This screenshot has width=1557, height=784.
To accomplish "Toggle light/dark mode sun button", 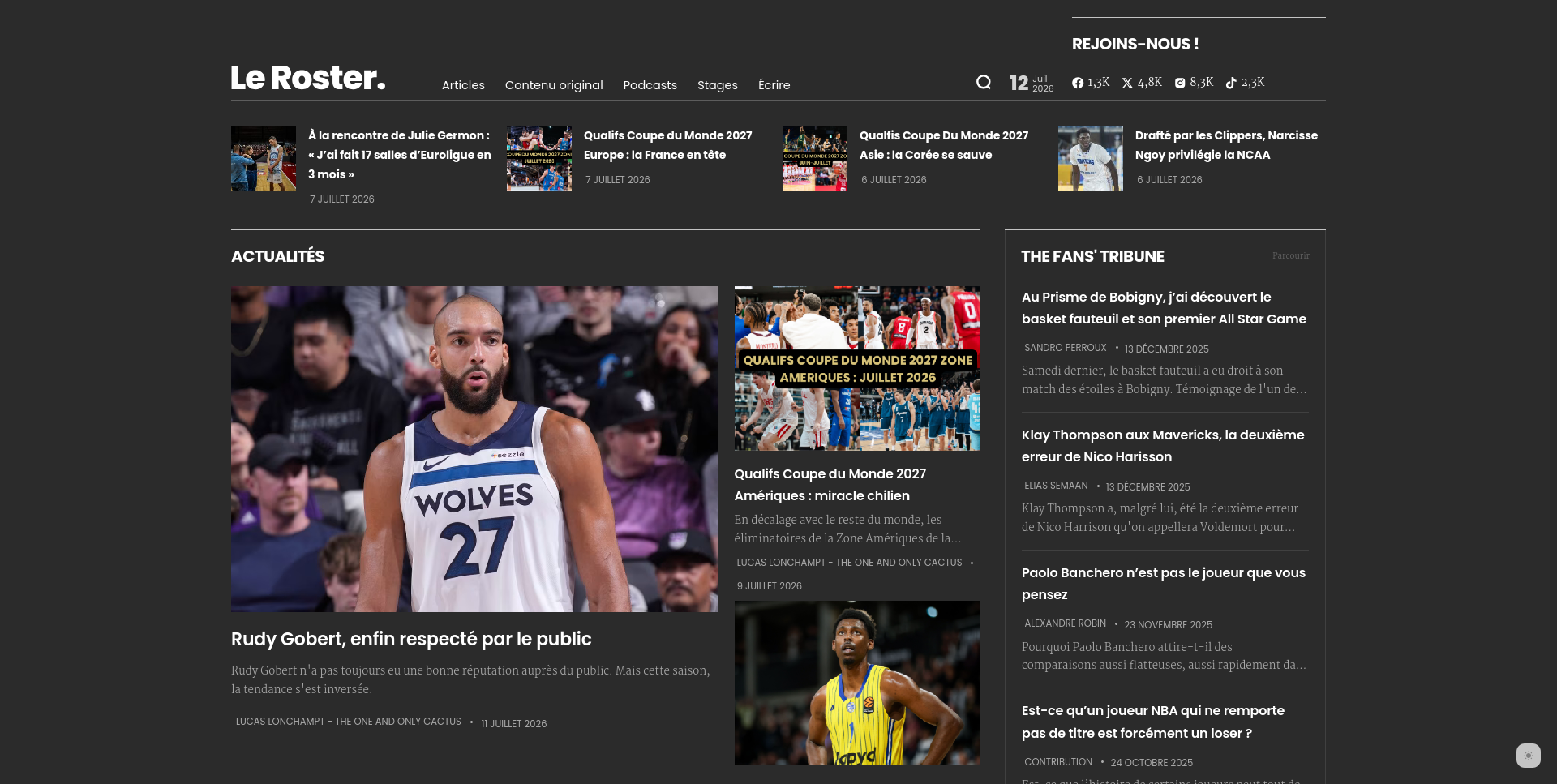I will pos(1529,756).
